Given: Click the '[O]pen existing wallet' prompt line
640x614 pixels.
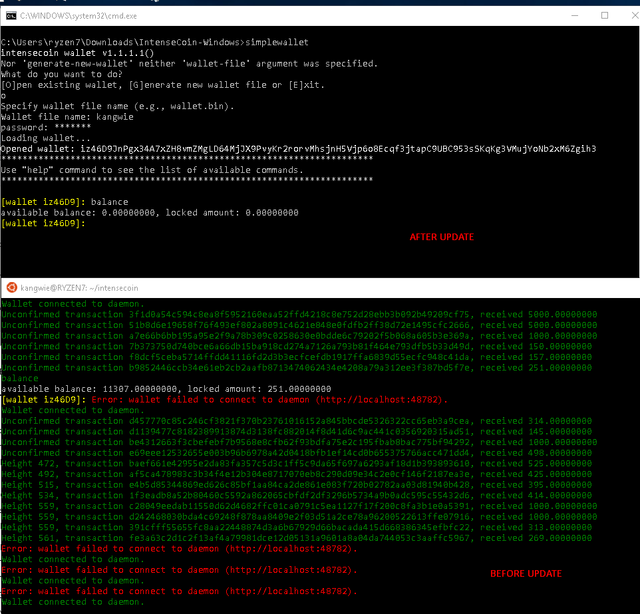Looking at the screenshot, I should pos(162,85).
